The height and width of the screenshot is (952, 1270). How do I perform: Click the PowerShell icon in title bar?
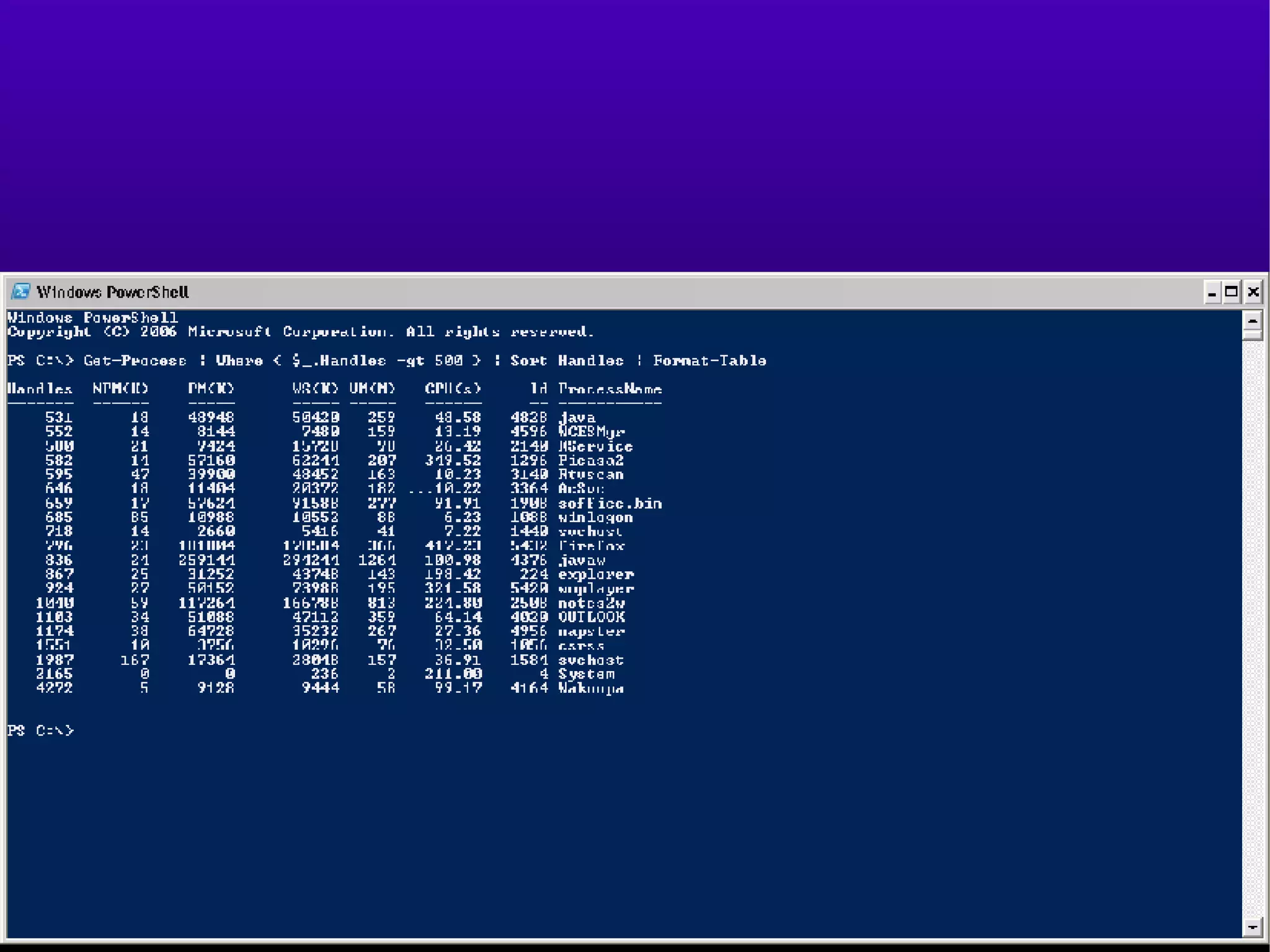[20, 291]
